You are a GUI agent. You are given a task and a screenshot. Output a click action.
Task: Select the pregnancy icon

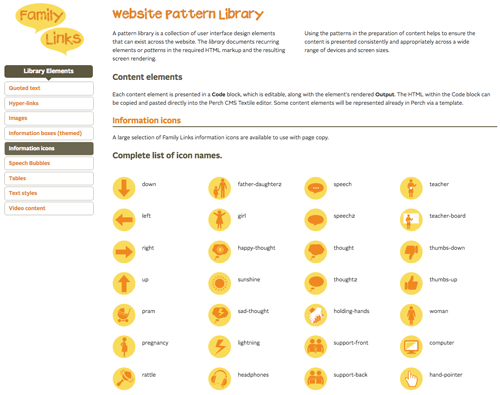[124, 347]
